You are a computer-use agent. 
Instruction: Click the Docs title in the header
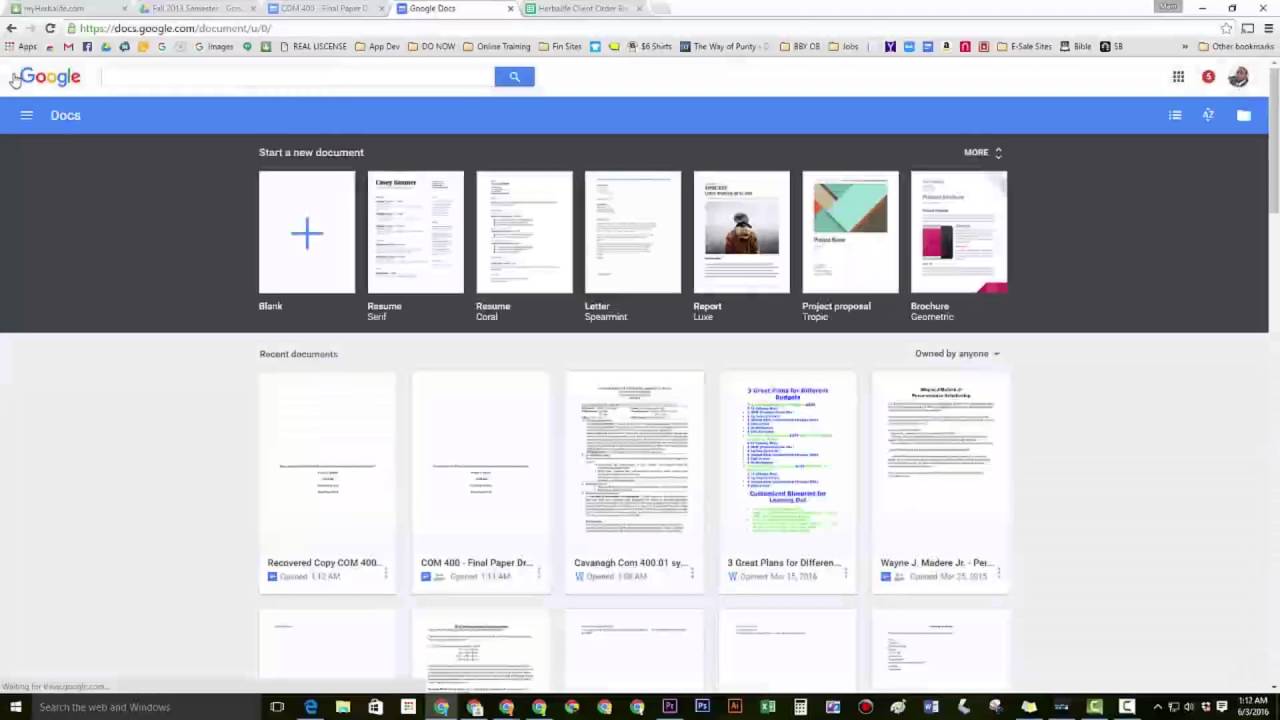point(65,115)
